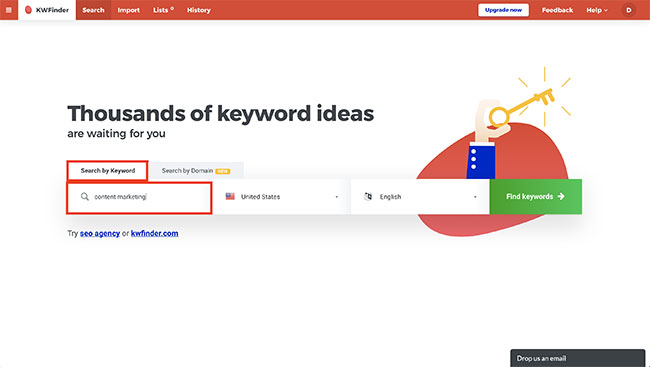Image resolution: width=650 pixels, height=367 pixels.
Task: Open the United States location dropdown
Action: 281,197
